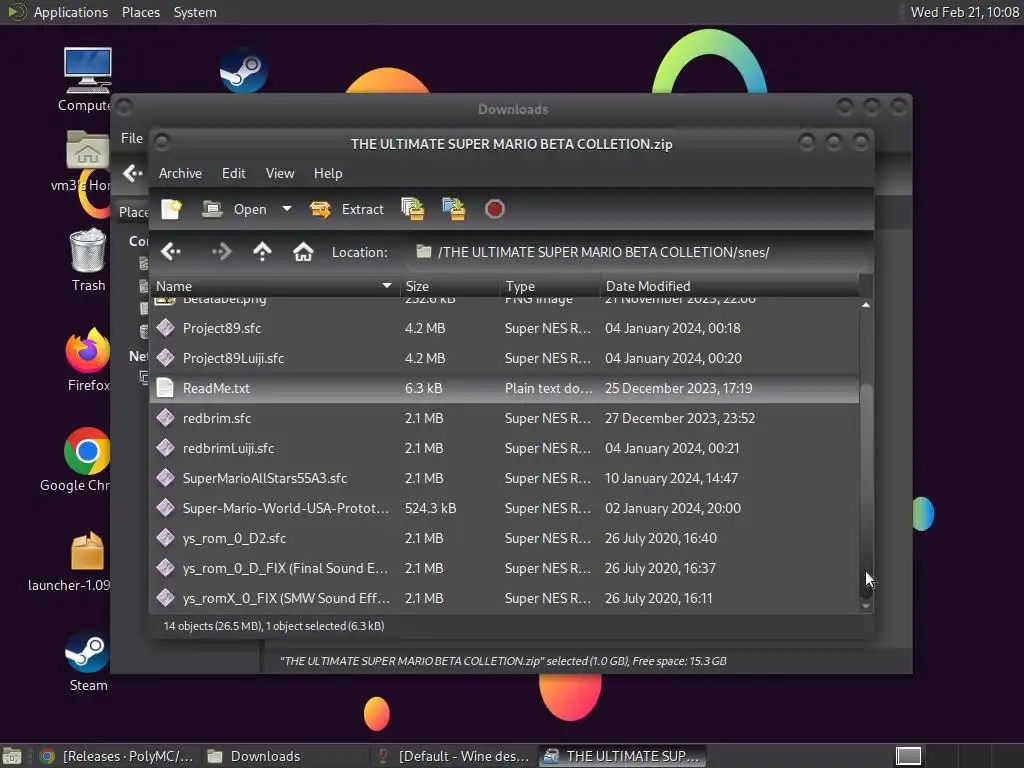The width and height of the screenshot is (1024, 768).
Task: Click the Location path field
Action: pyautogui.click(x=638, y=252)
